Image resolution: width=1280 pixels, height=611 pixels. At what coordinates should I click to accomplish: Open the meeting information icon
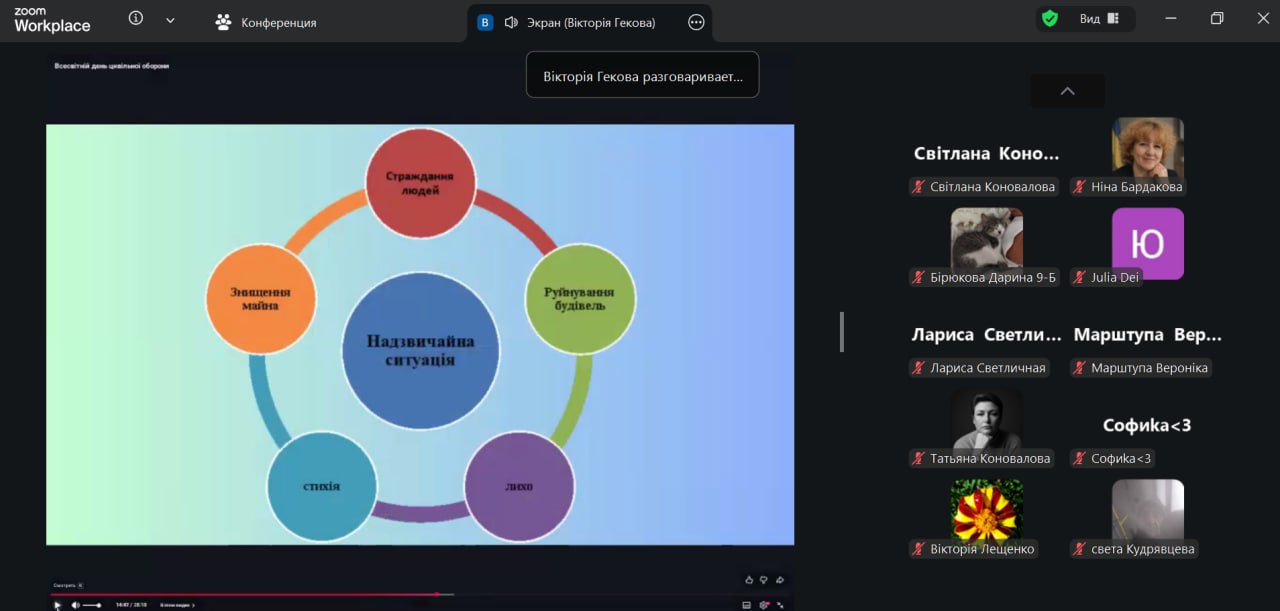click(136, 19)
